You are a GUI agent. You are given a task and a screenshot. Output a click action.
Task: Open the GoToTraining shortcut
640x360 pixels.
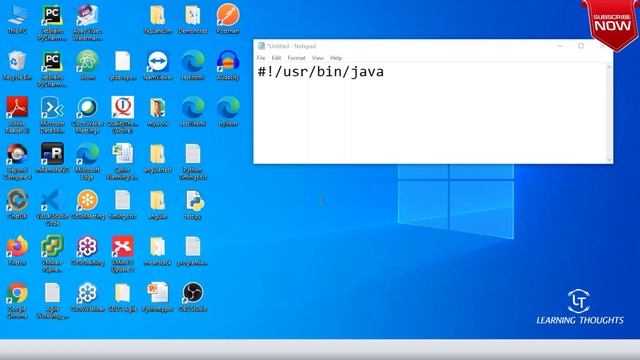pyautogui.click(x=87, y=251)
